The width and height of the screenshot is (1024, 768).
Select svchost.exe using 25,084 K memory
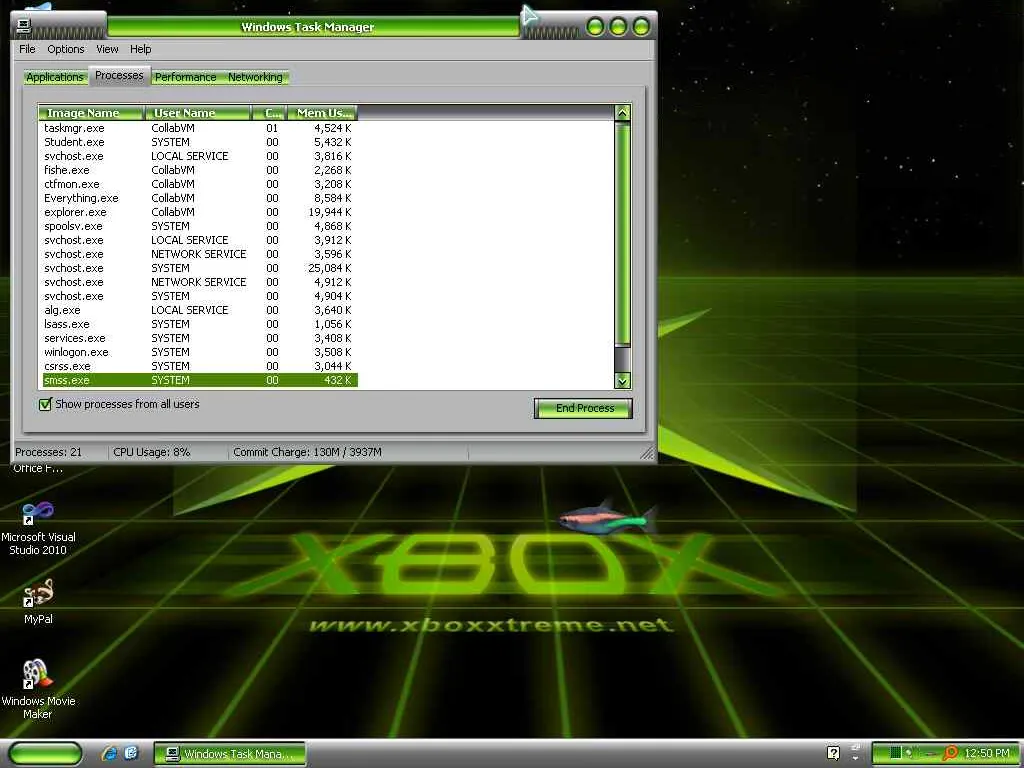(199, 268)
